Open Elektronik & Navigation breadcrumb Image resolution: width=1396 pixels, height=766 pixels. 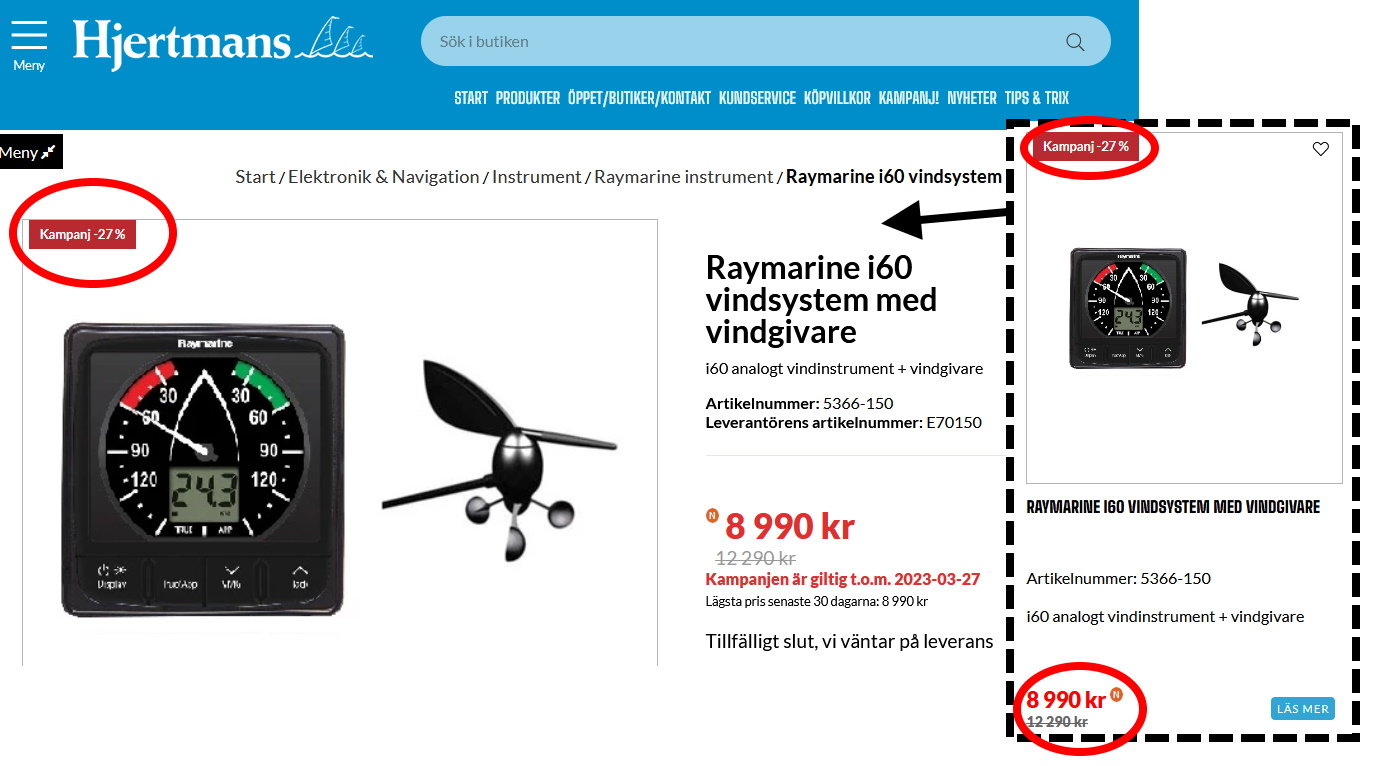pyautogui.click(x=384, y=177)
